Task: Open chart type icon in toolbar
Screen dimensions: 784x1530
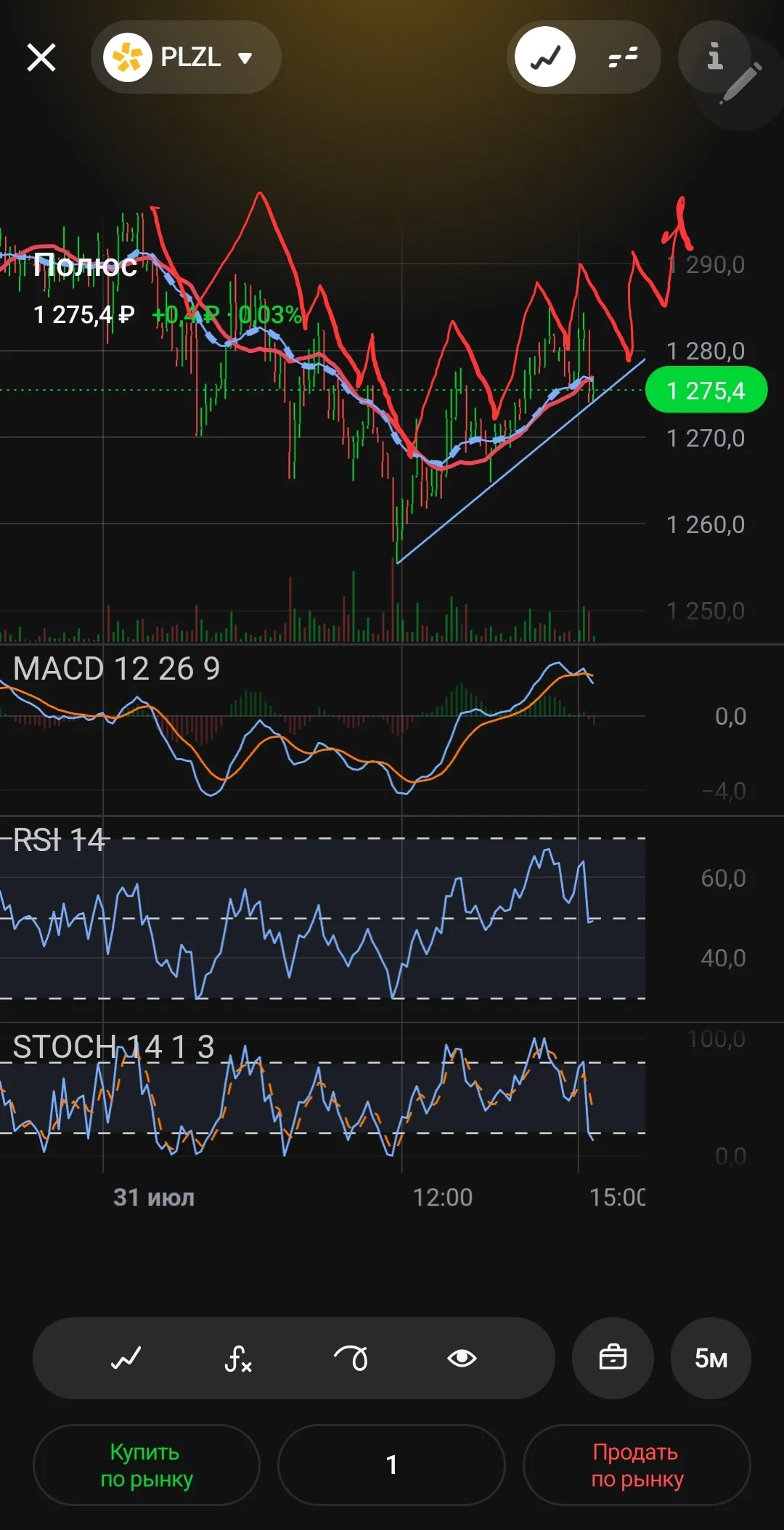Action: 126,1358
